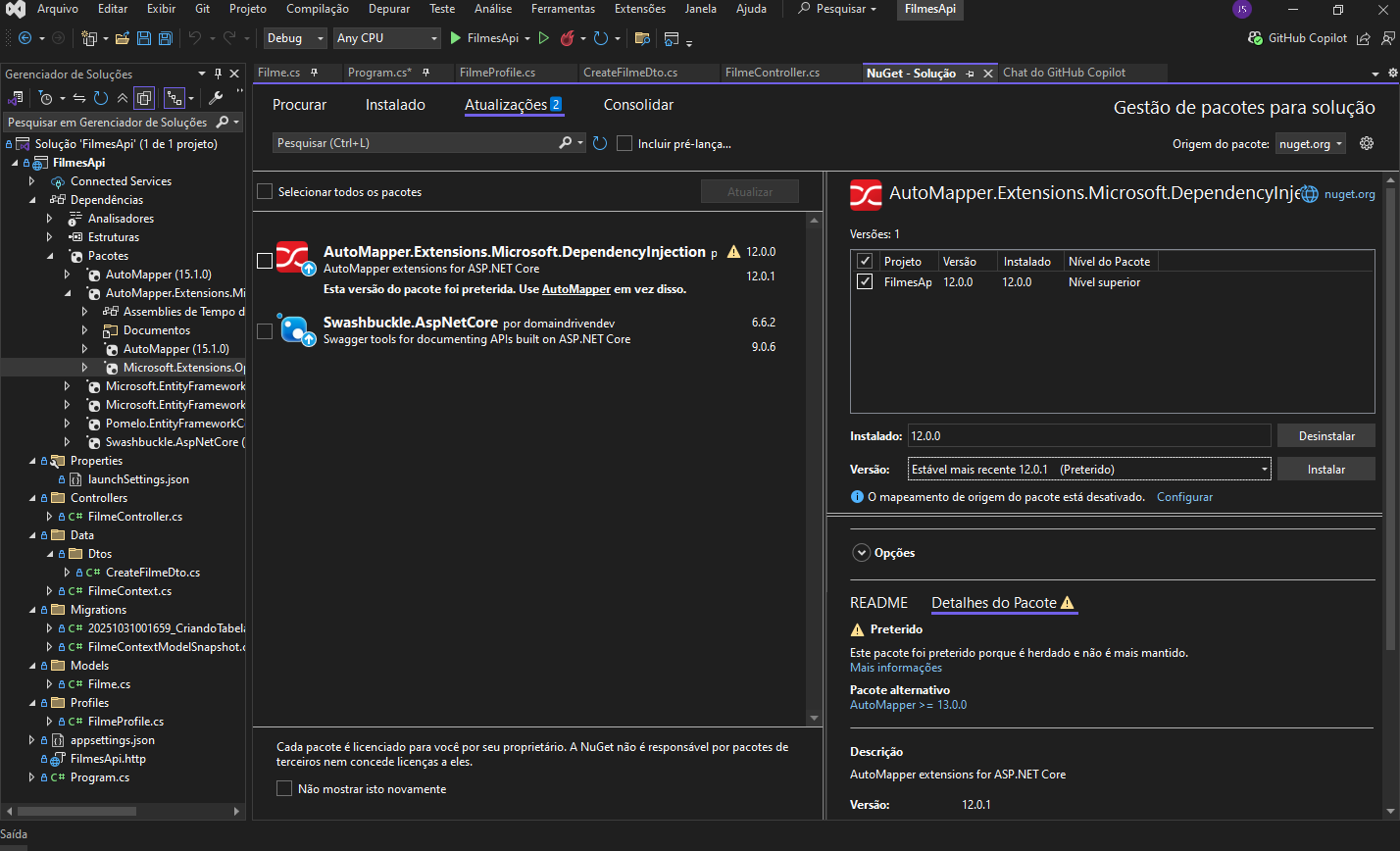Enable 'Incluir pré-lançamento' checkbox
Image resolution: width=1400 pixels, height=851 pixels.
tap(625, 143)
